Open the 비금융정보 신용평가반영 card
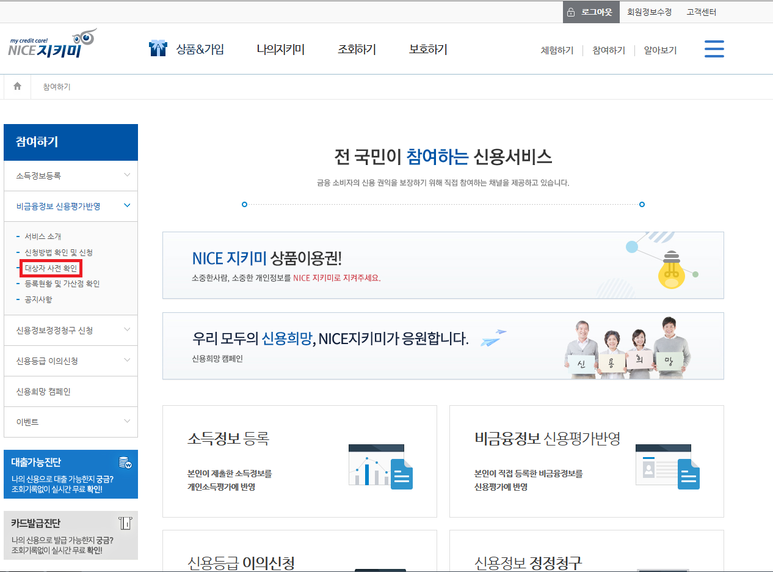Image resolution: width=773 pixels, height=572 pixels. [587, 462]
